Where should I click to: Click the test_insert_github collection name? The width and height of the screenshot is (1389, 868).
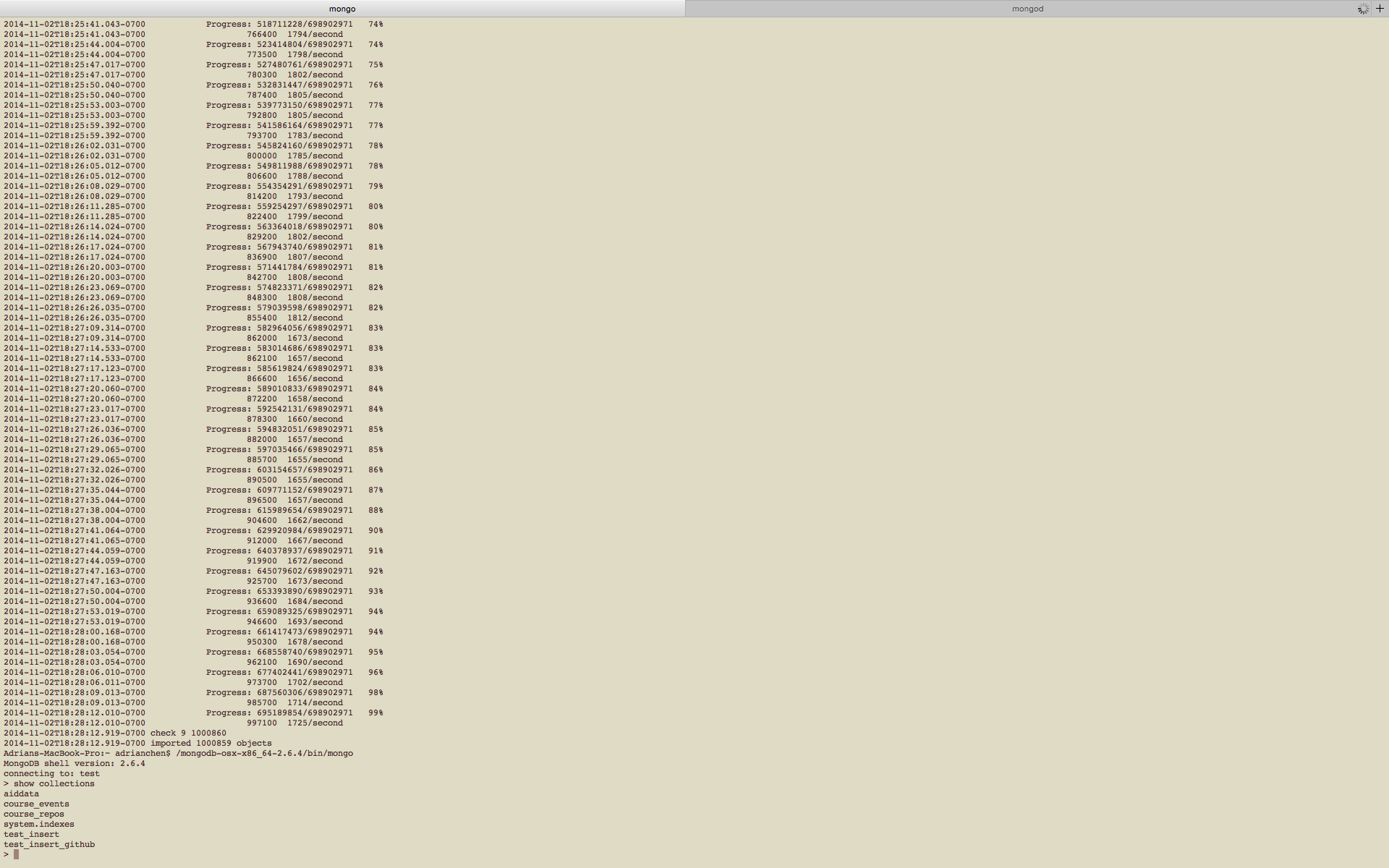point(49,844)
